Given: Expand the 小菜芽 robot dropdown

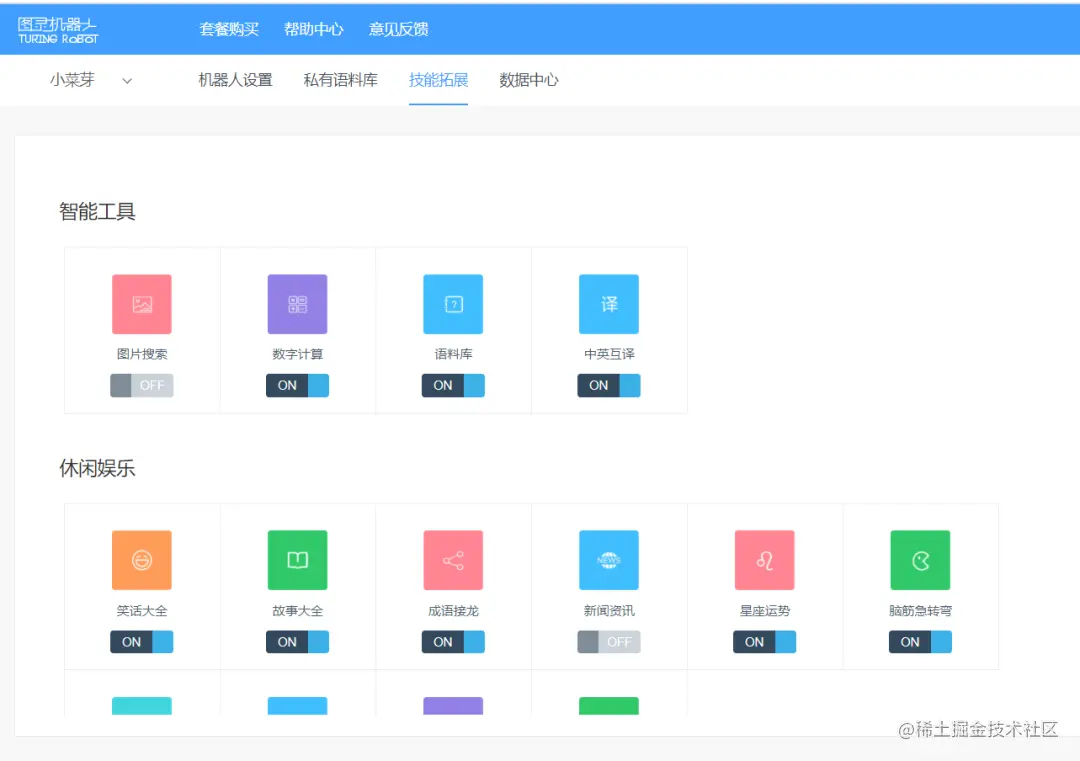Looking at the screenshot, I should click(91, 80).
